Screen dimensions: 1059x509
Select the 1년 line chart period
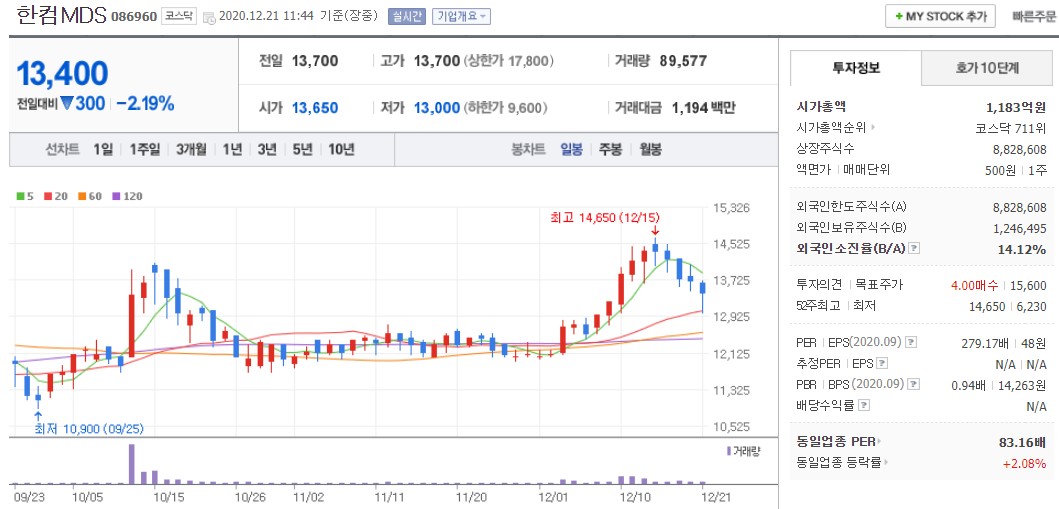[x=232, y=150]
